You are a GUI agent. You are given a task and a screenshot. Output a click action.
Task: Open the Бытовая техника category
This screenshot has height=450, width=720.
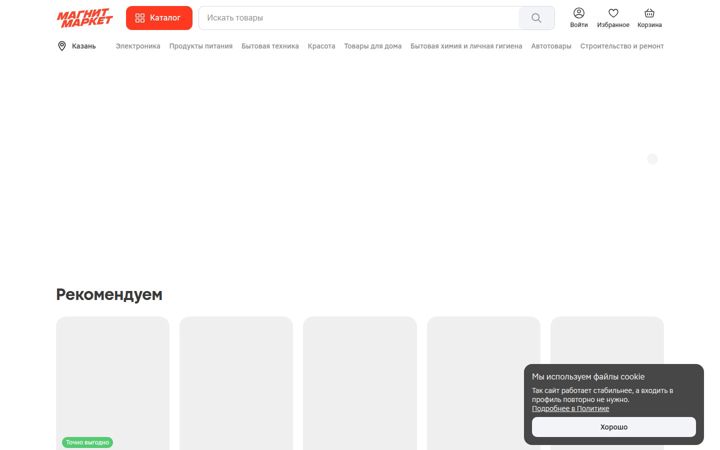point(270,46)
